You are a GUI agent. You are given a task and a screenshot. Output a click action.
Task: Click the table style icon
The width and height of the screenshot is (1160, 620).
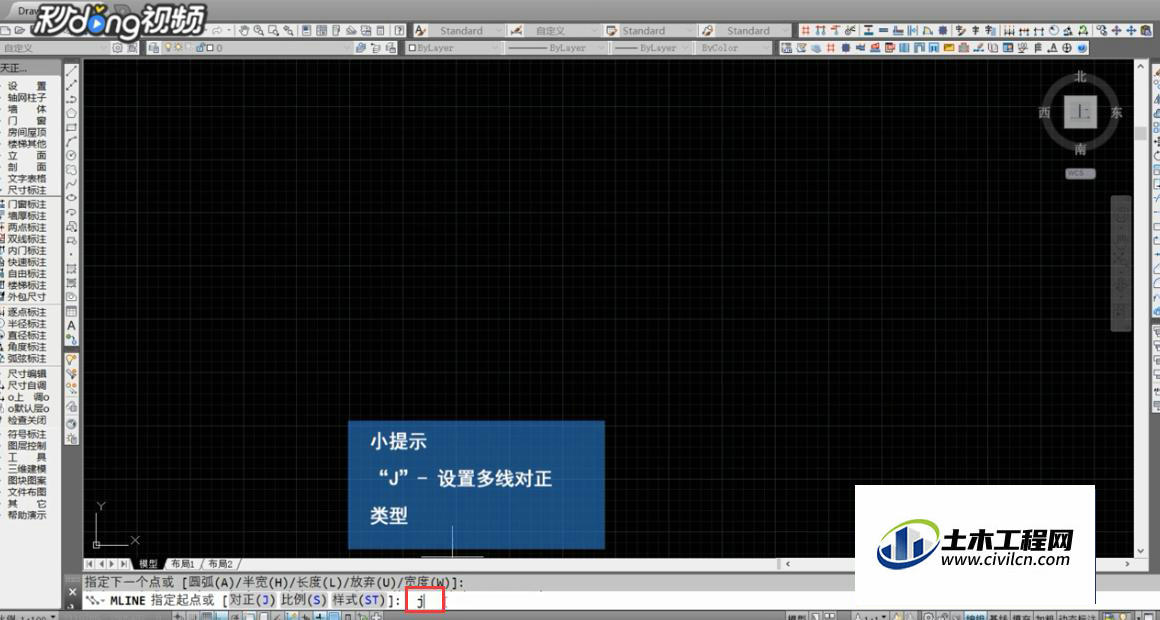pyautogui.click(x=611, y=30)
